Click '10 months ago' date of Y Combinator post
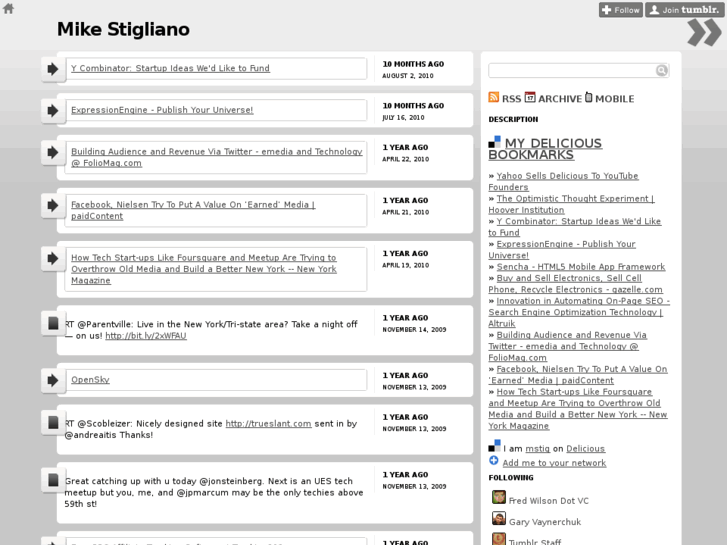The width and height of the screenshot is (727, 545). 413,64
